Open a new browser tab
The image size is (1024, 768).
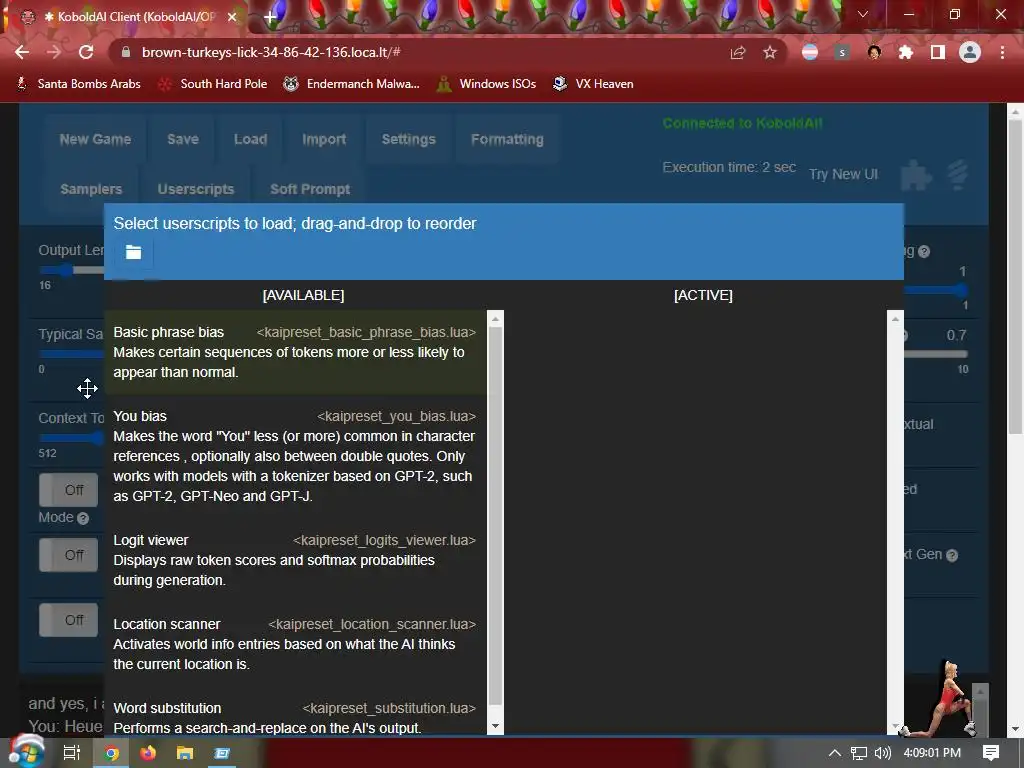pyautogui.click(x=270, y=17)
